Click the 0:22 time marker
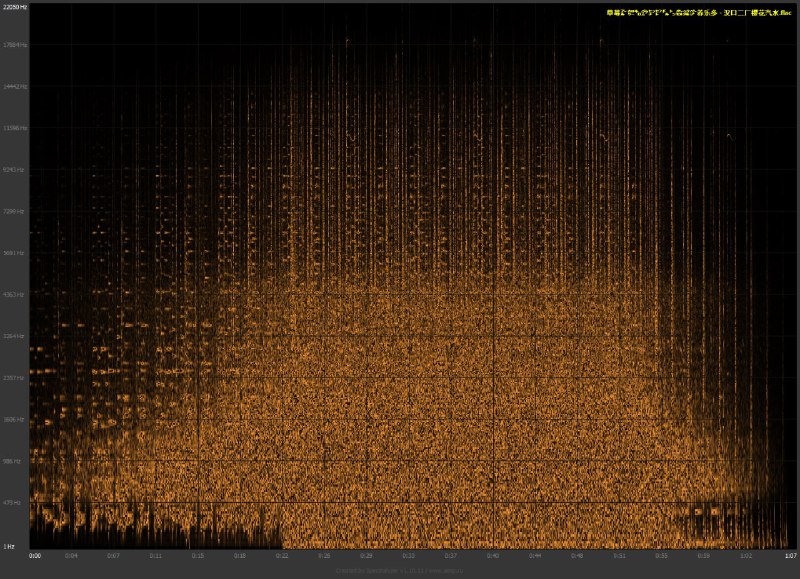800x579 pixels. click(x=283, y=554)
